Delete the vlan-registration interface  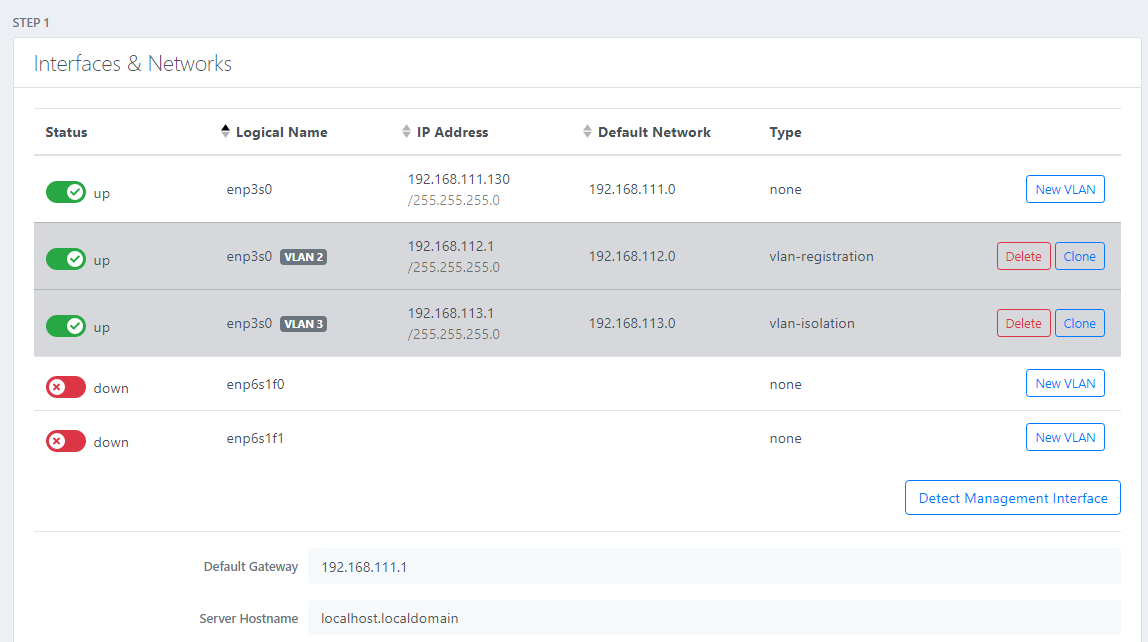pos(1023,256)
